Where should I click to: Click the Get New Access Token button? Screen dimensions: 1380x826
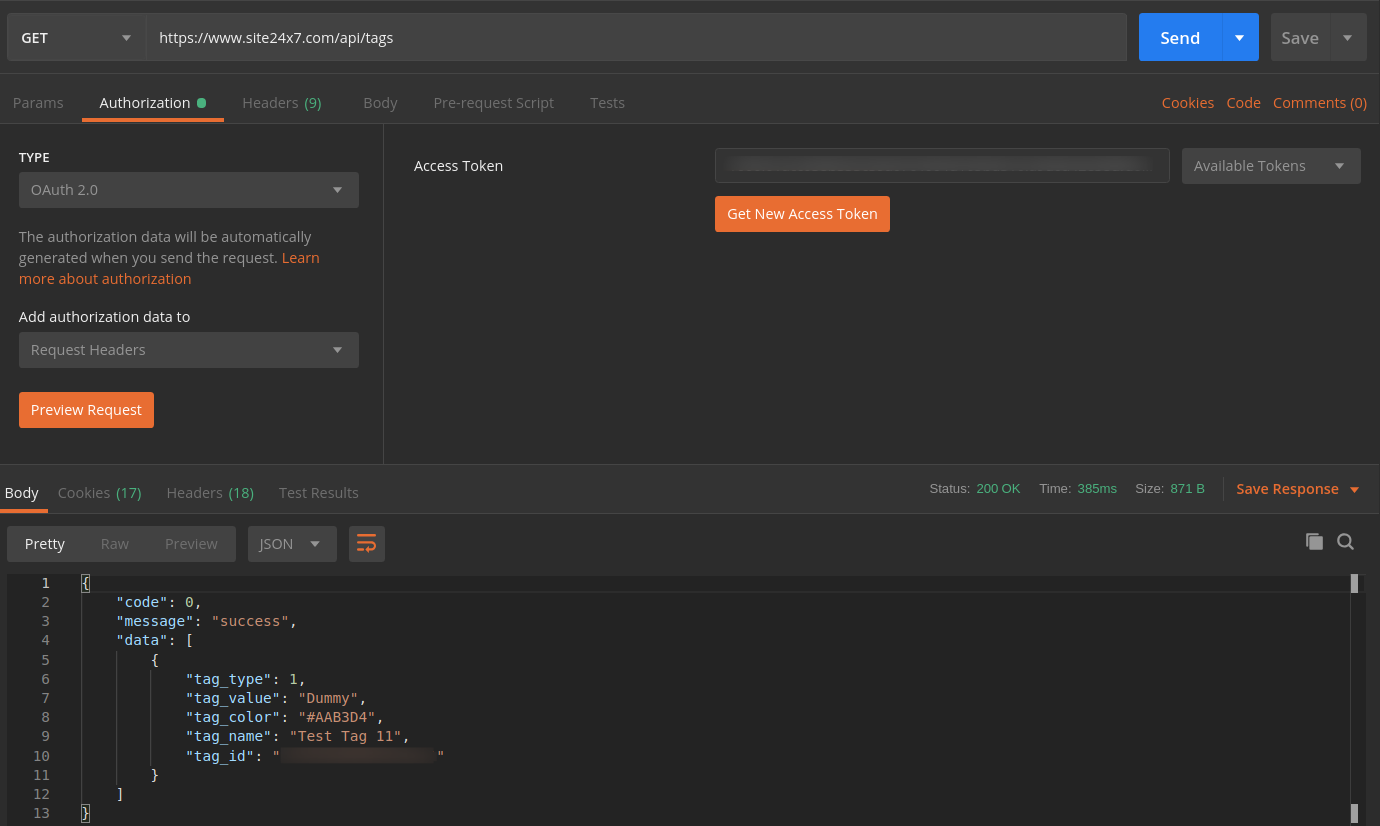802,214
